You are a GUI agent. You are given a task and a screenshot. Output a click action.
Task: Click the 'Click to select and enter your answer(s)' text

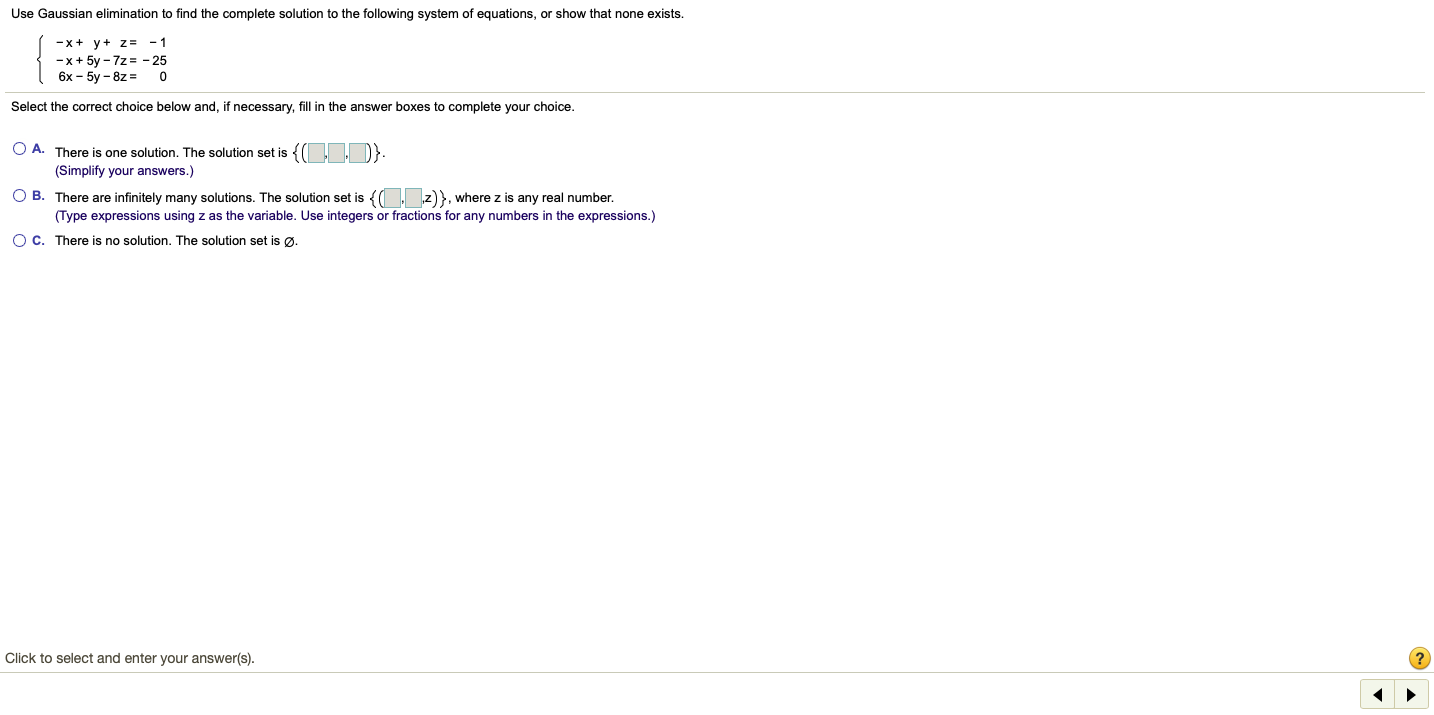coord(130,658)
